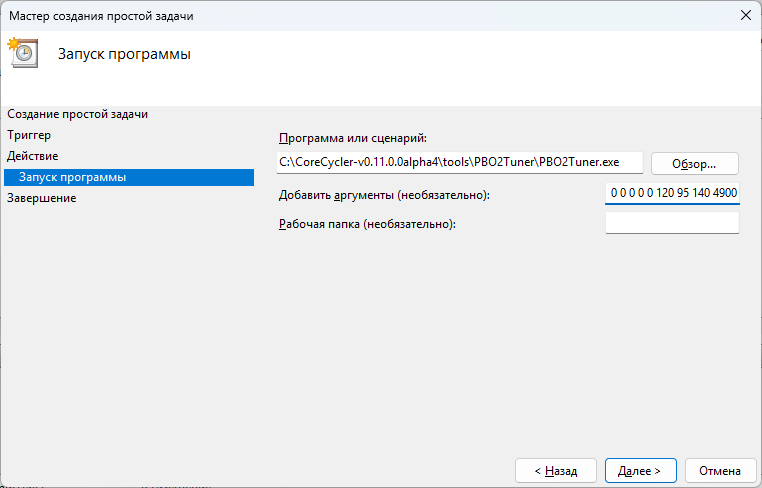
Task: Select the Триггер step in sidebar
Action: click(x=29, y=135)
